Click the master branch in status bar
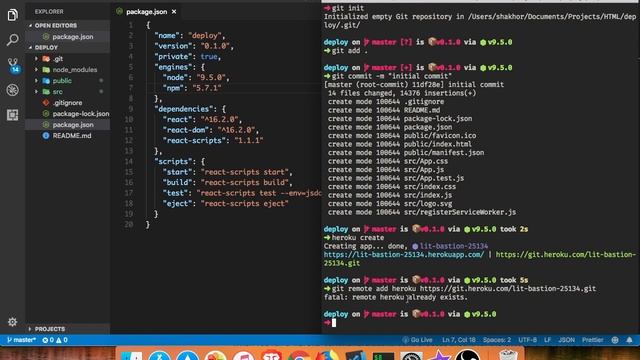Viewport: 640px width, 360px height. click(x=21, y=340)
